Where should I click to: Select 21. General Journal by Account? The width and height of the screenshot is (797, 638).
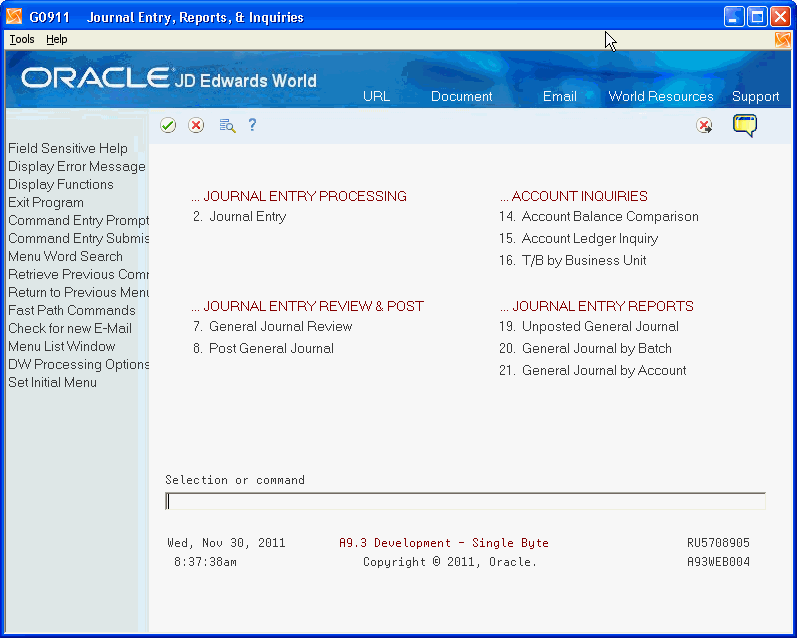(x=593, y=370)
